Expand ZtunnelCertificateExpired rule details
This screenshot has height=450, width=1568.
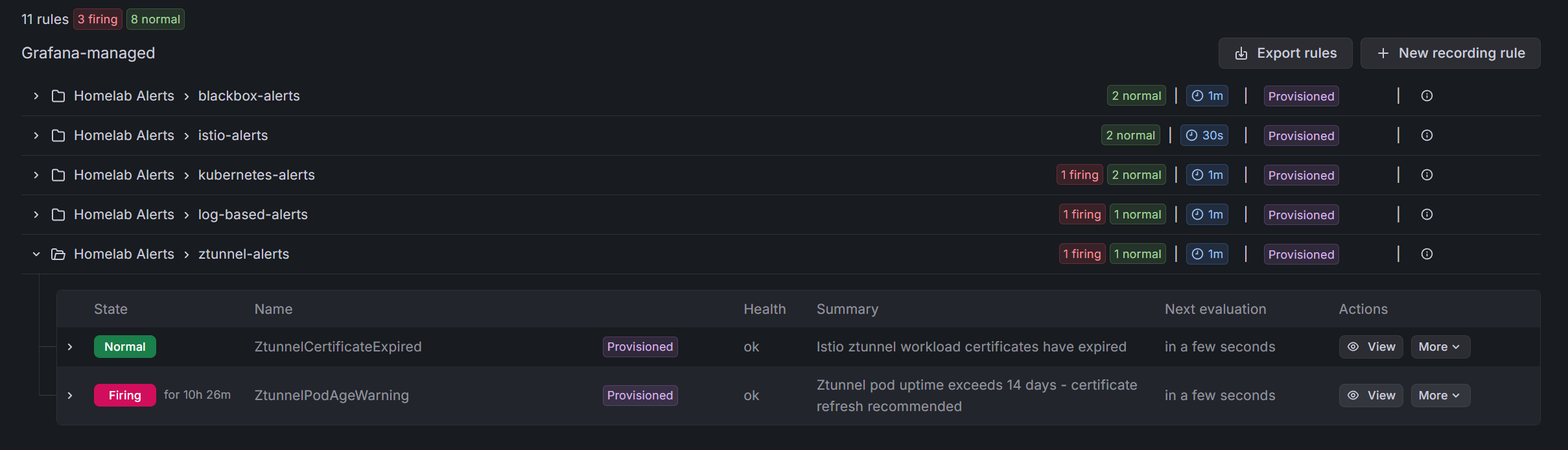point(70,347)
